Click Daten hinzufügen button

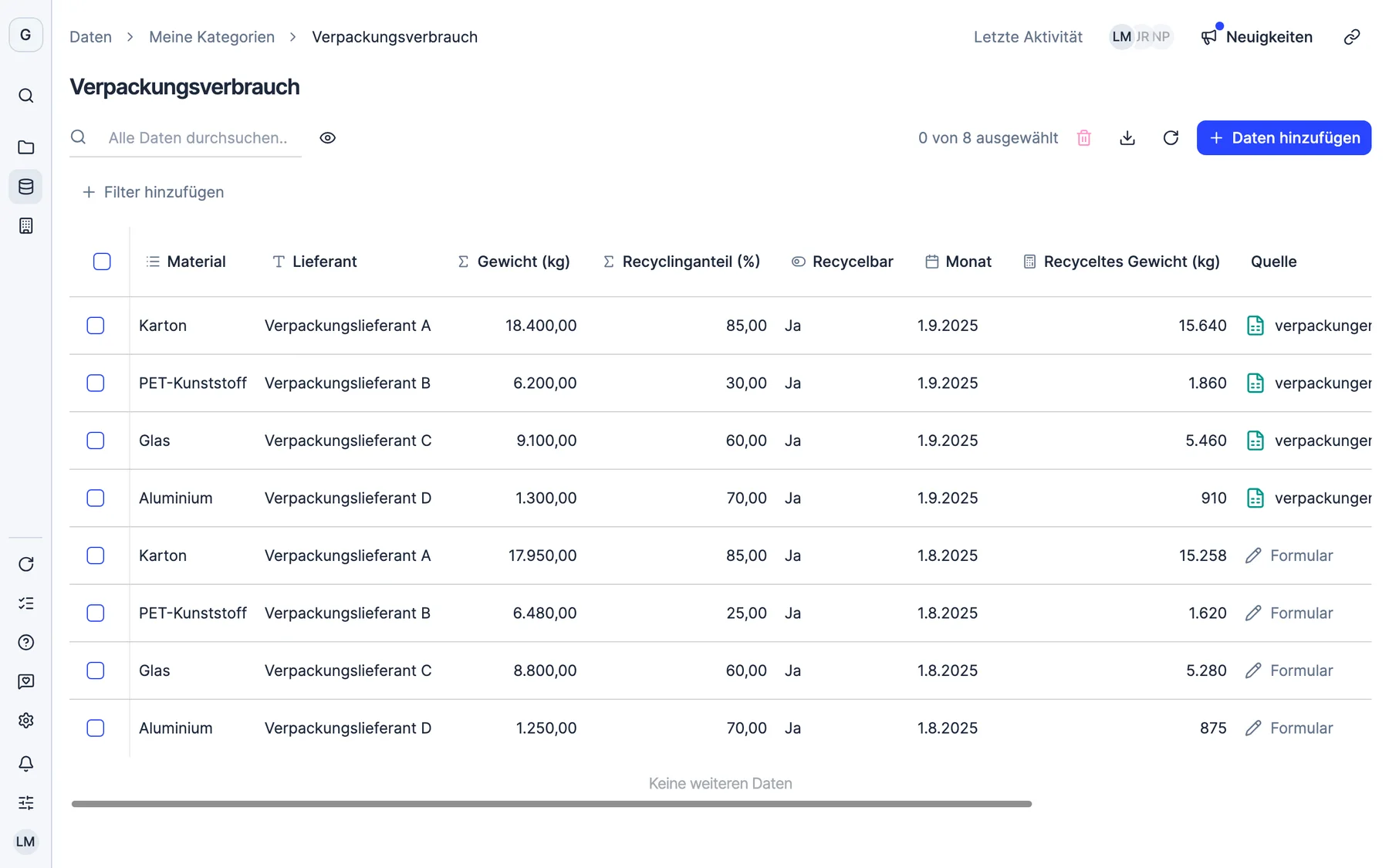click(x=1284, y=138)
